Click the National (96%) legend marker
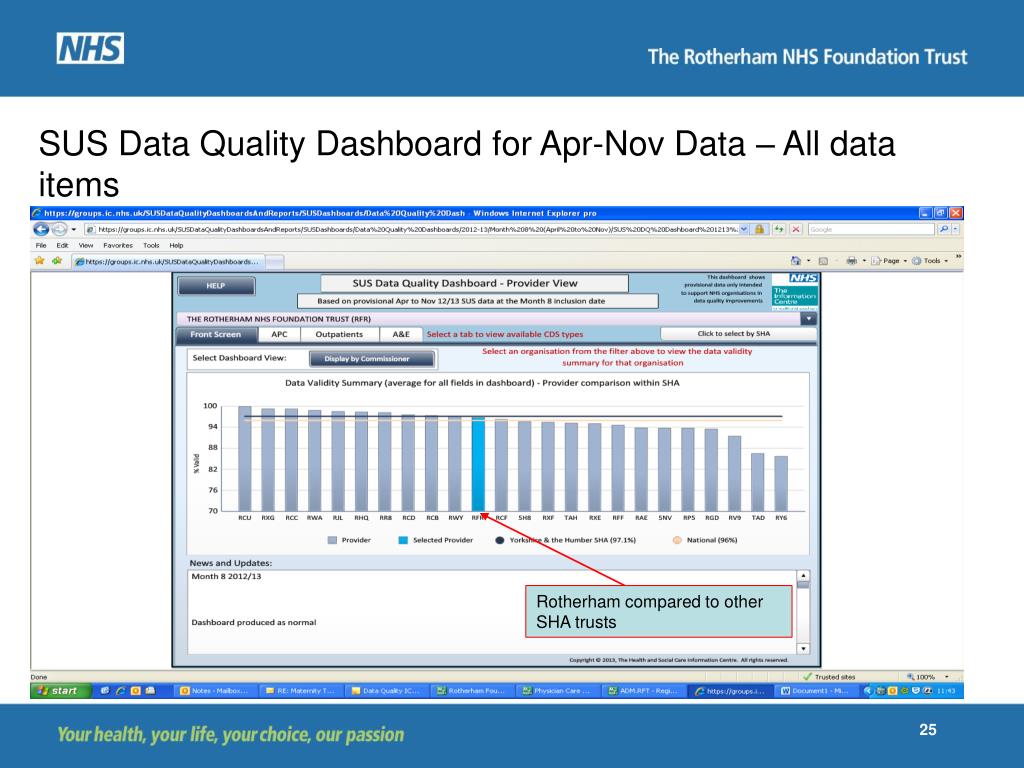The height and width of the screenshot is (768, 1024). (677, 540)
